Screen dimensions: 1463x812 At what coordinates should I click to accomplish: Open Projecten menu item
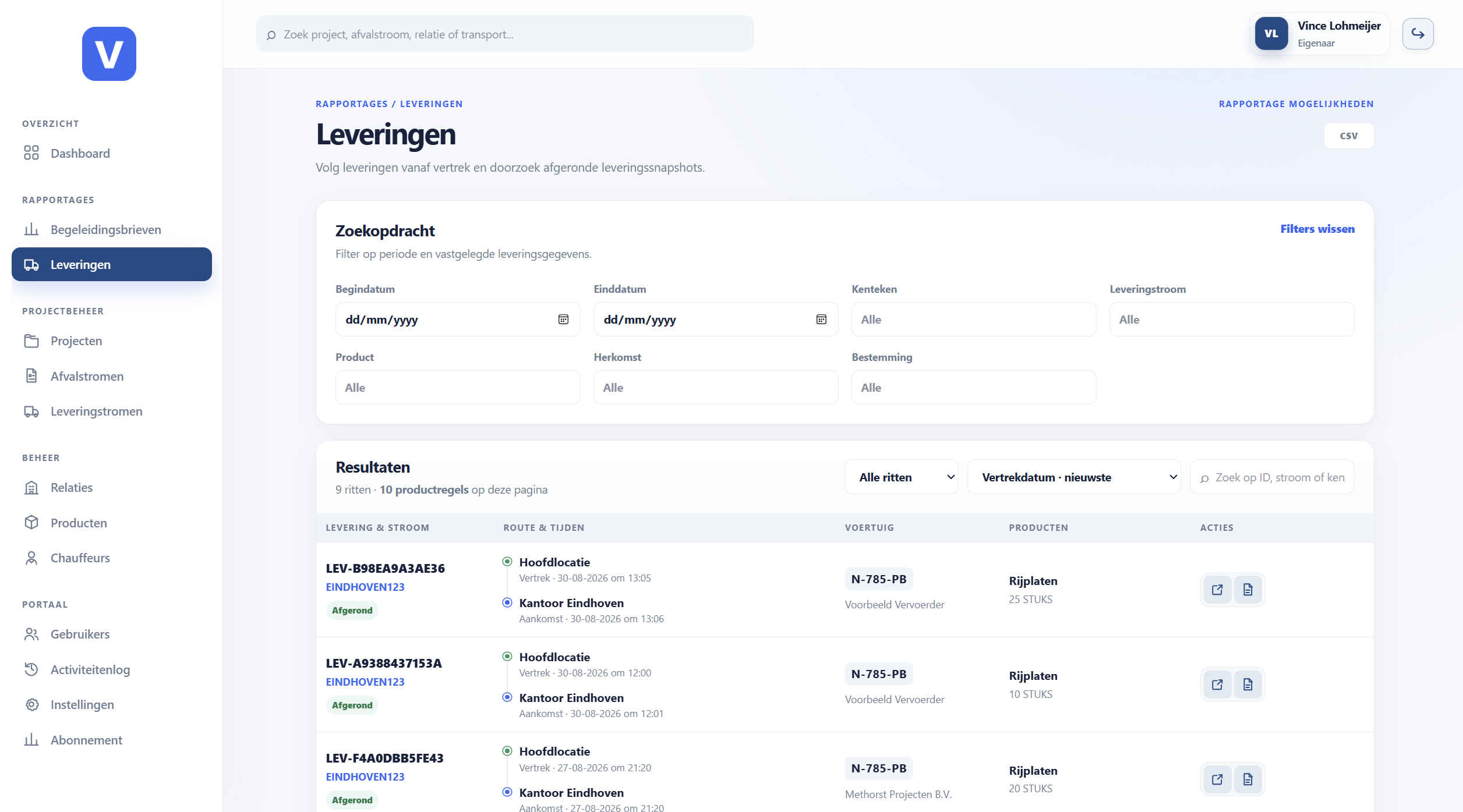pos(112,341)
